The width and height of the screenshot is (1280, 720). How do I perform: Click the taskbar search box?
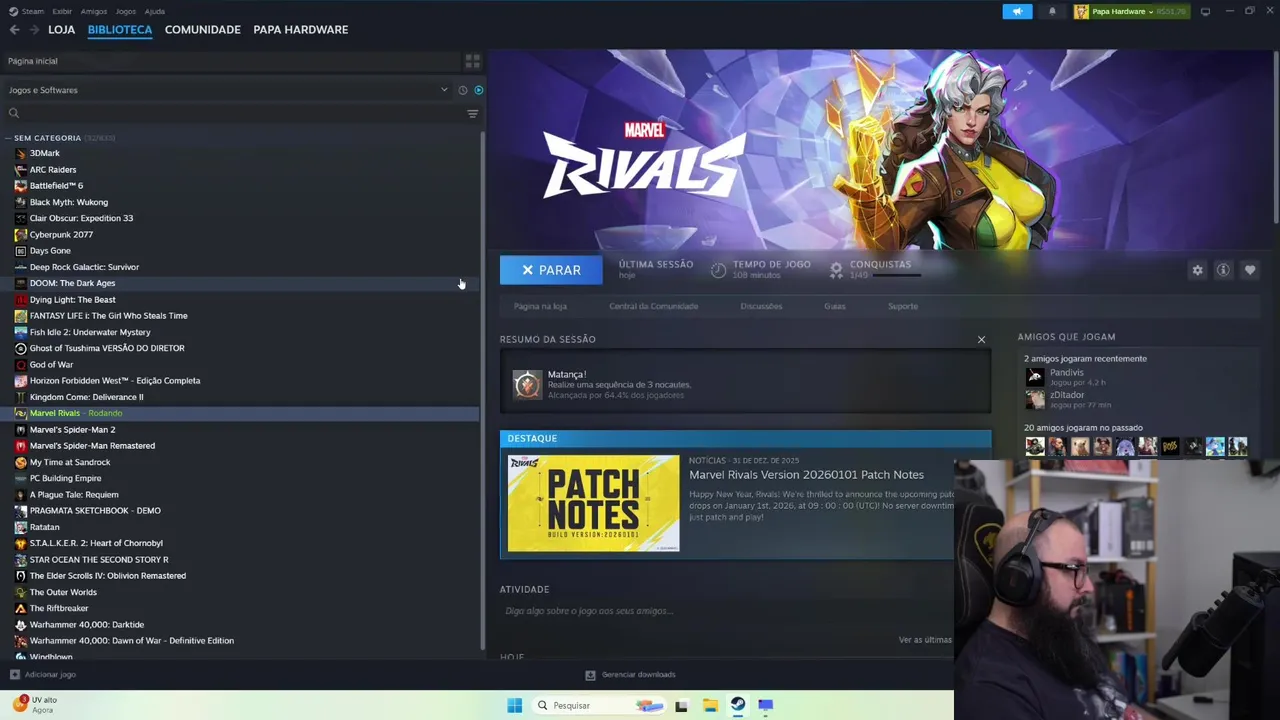[x=598, y=705]
